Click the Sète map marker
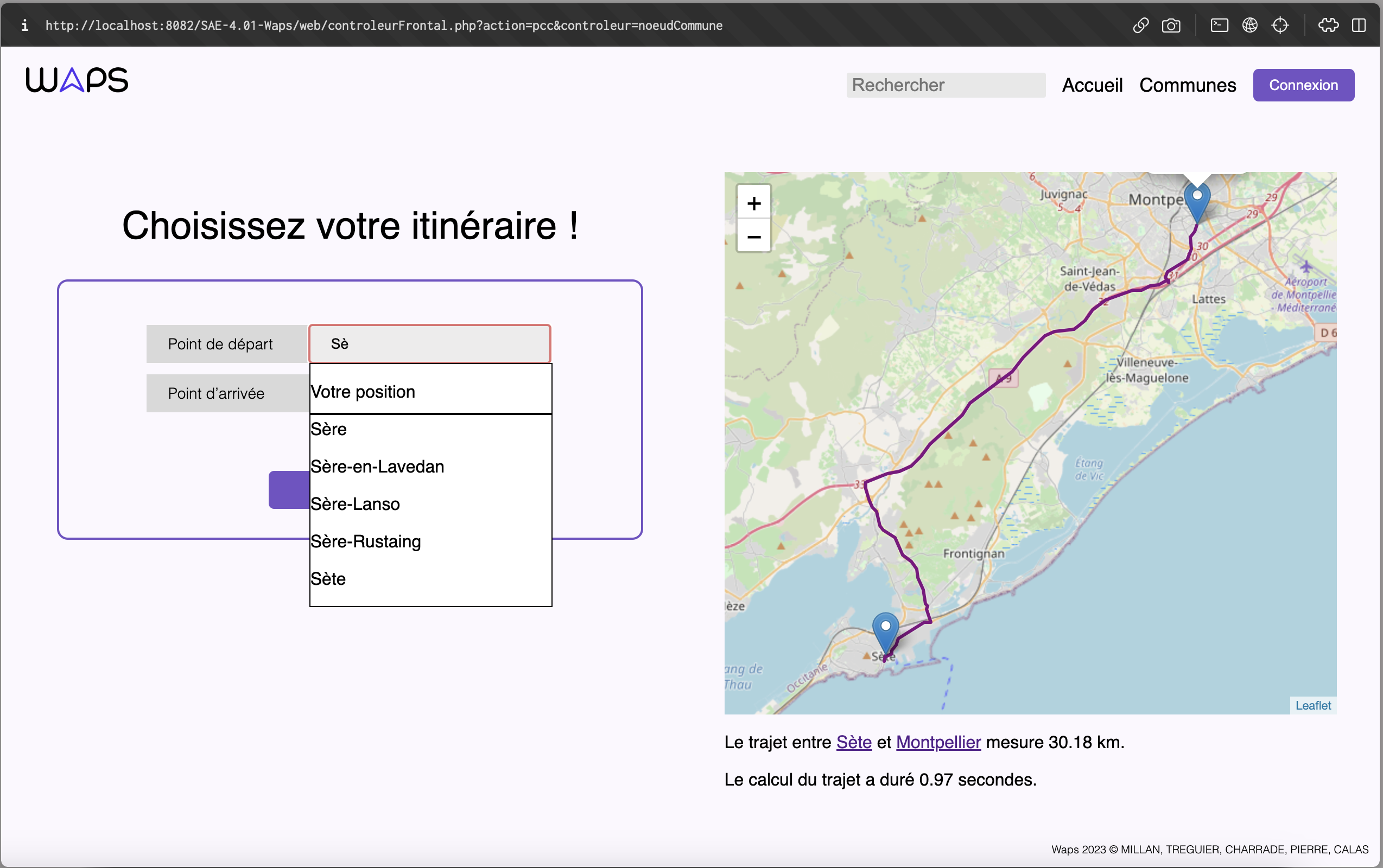 [x=885, y=633]
